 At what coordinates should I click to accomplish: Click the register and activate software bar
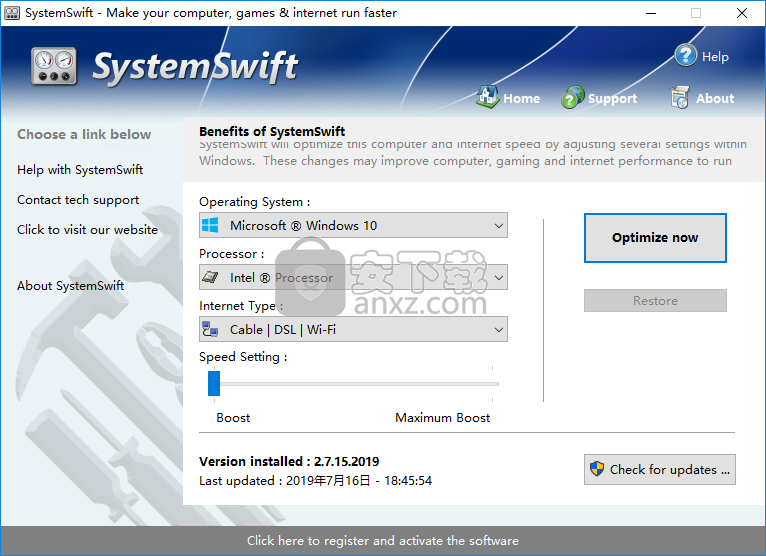click(x=383, y=541)
